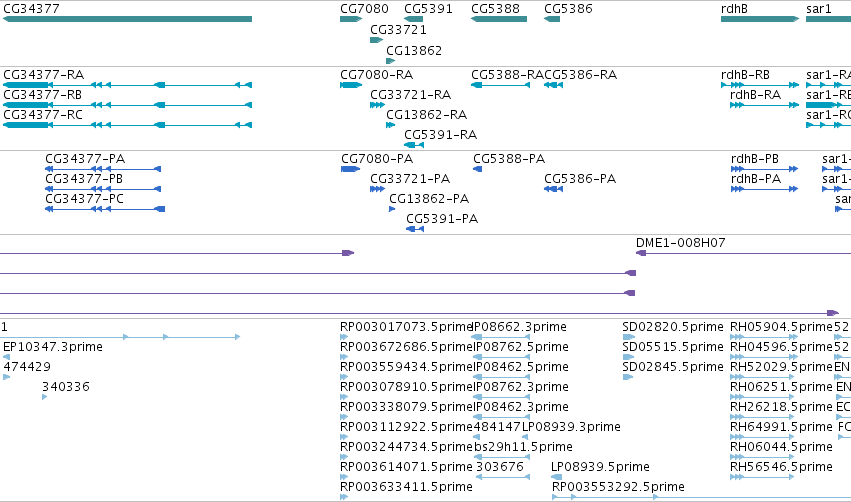This screenshot has height=502, width=851.
Task: Click EST label RP003338079.5prime
Action: tap(406, 407)
